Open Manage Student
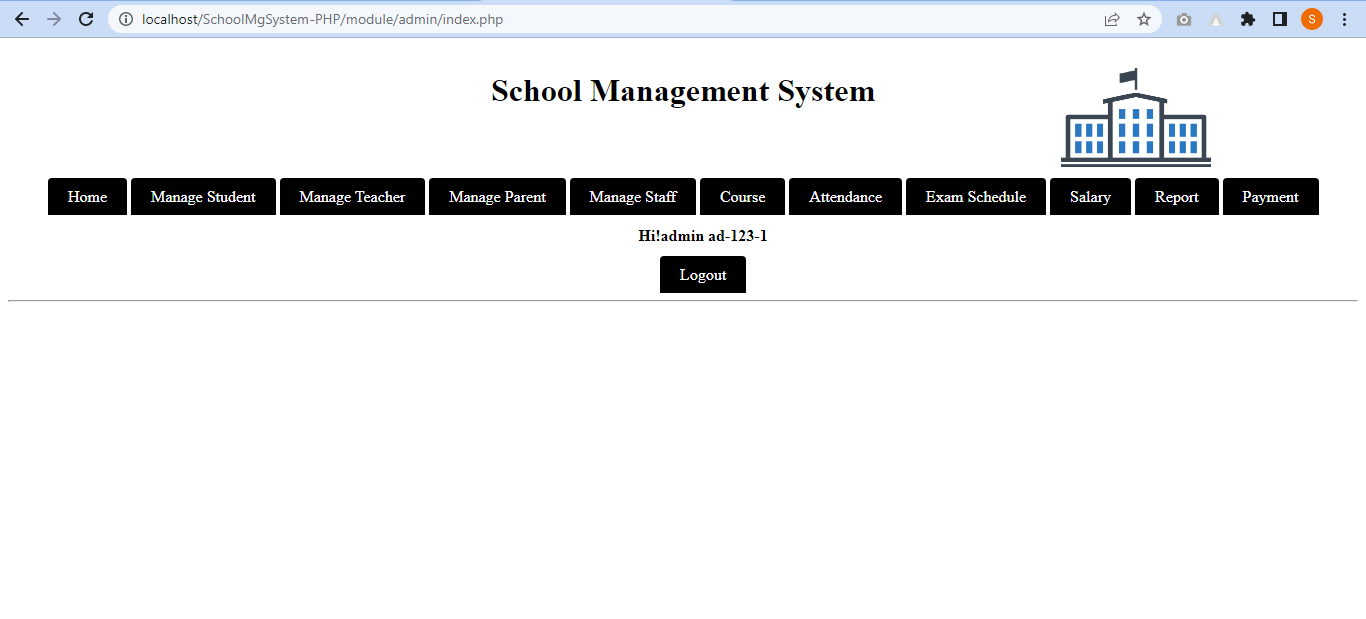The height and width of the screenshot is (619, 1366). (x=203, y=196)
